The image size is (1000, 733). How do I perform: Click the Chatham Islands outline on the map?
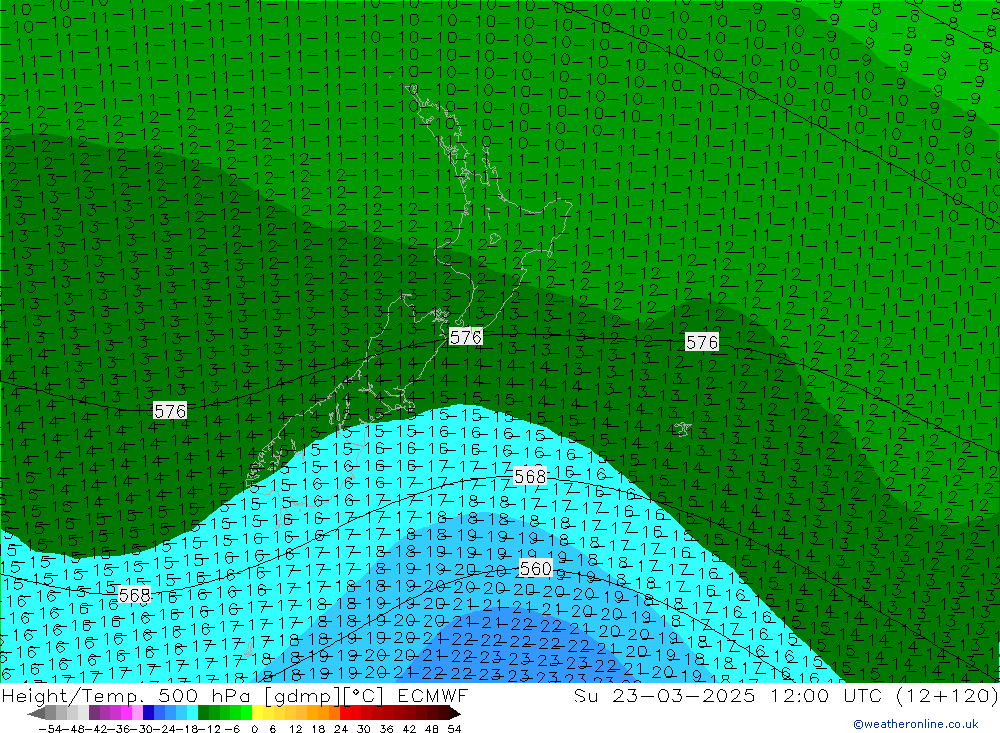pyautogui.click(x=683, y=429)
